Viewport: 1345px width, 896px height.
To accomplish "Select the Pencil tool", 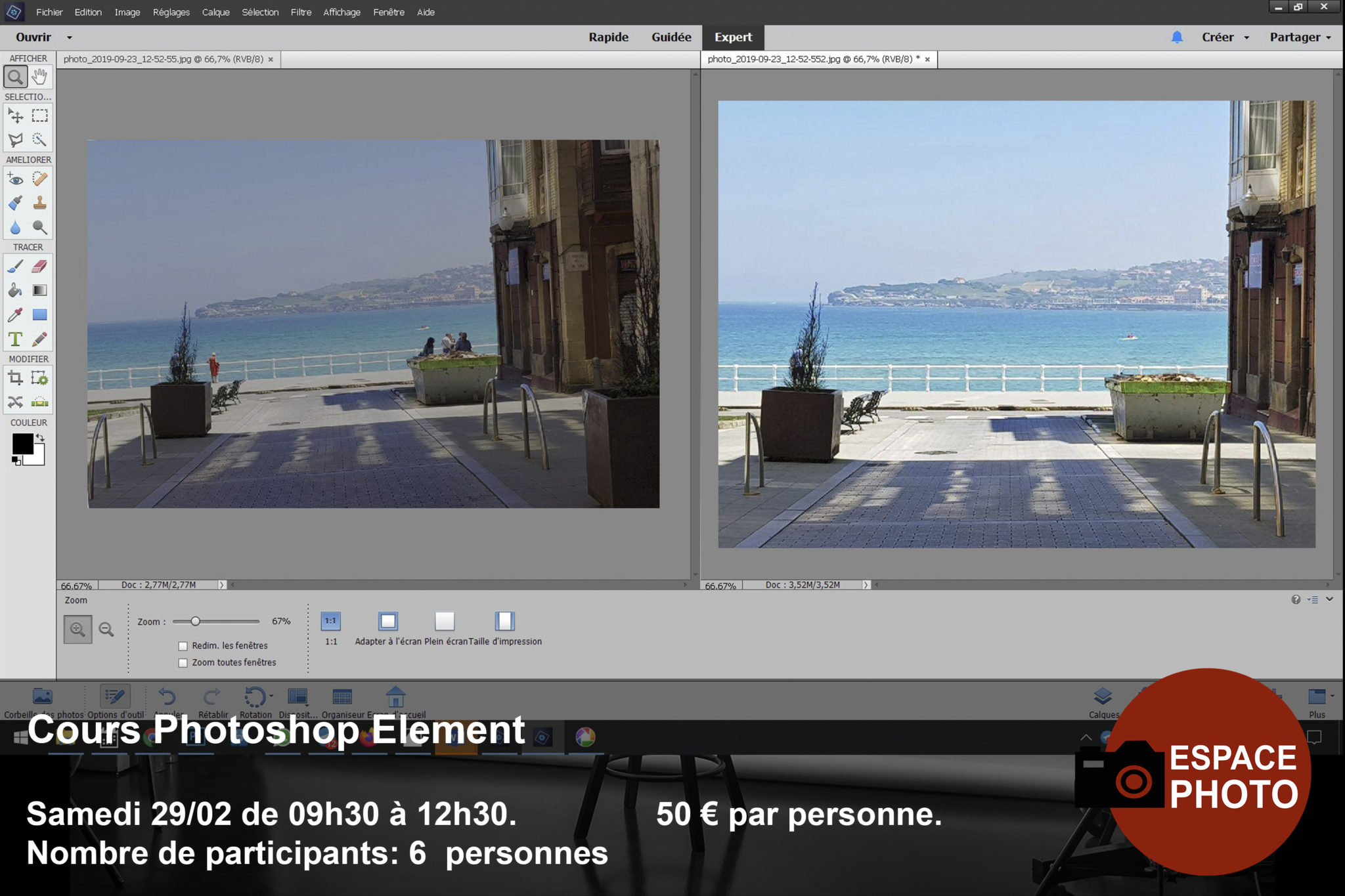I will [x=39, y=339].
